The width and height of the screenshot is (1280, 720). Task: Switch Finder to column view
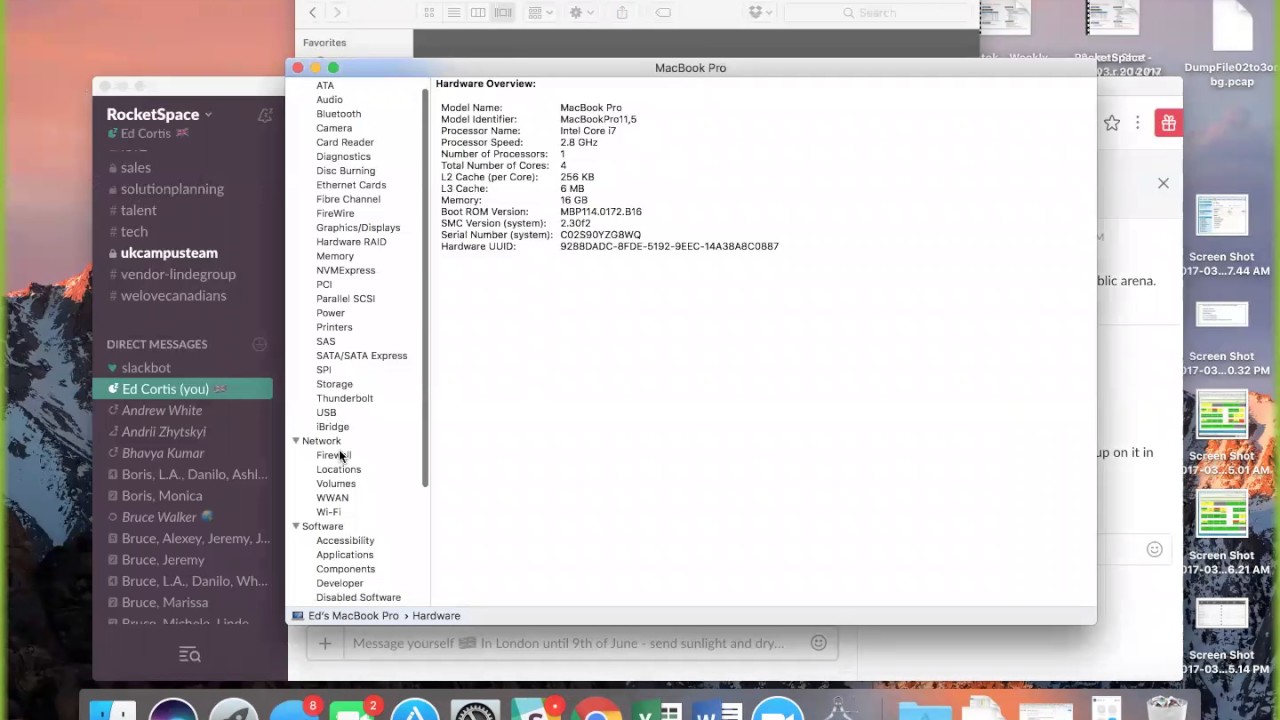click(478, 12)
